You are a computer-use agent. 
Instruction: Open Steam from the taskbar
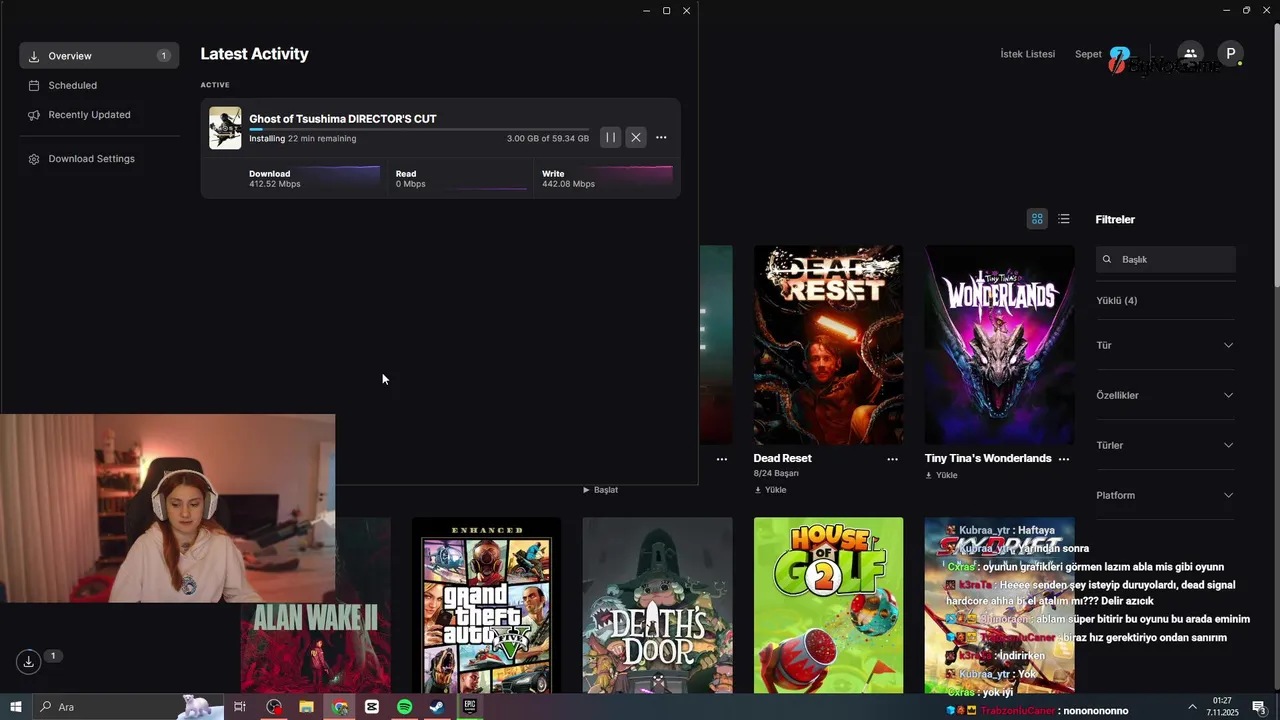point(437,707)
